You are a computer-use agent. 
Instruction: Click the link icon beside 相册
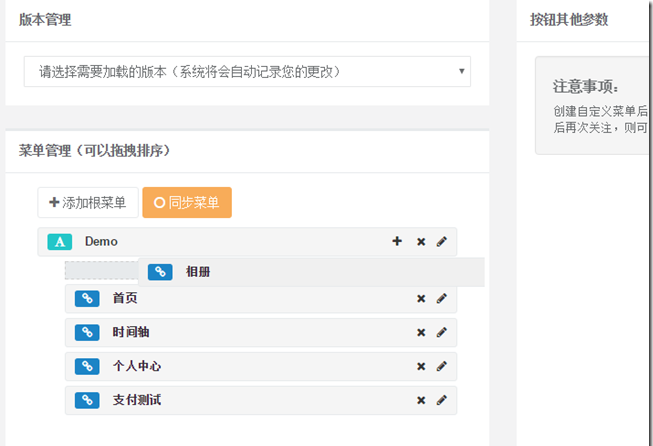[160, 272]
